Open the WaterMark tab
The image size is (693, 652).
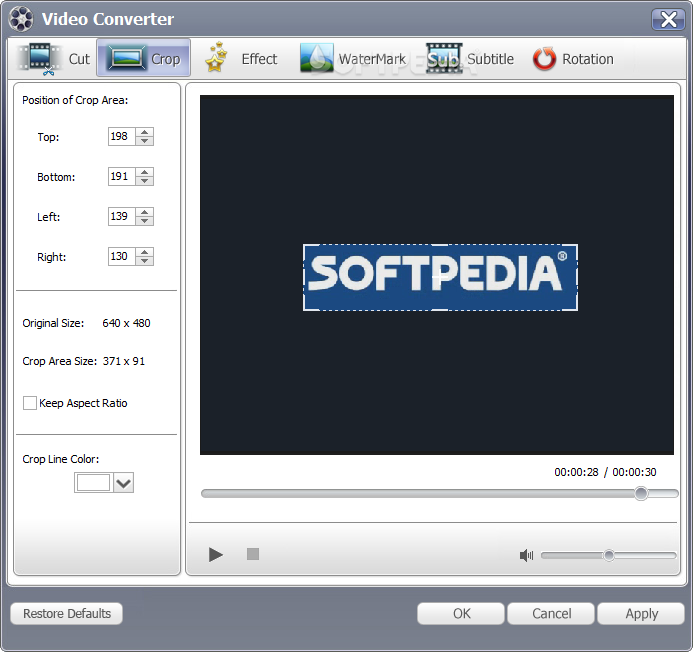(x=353, y=59)
